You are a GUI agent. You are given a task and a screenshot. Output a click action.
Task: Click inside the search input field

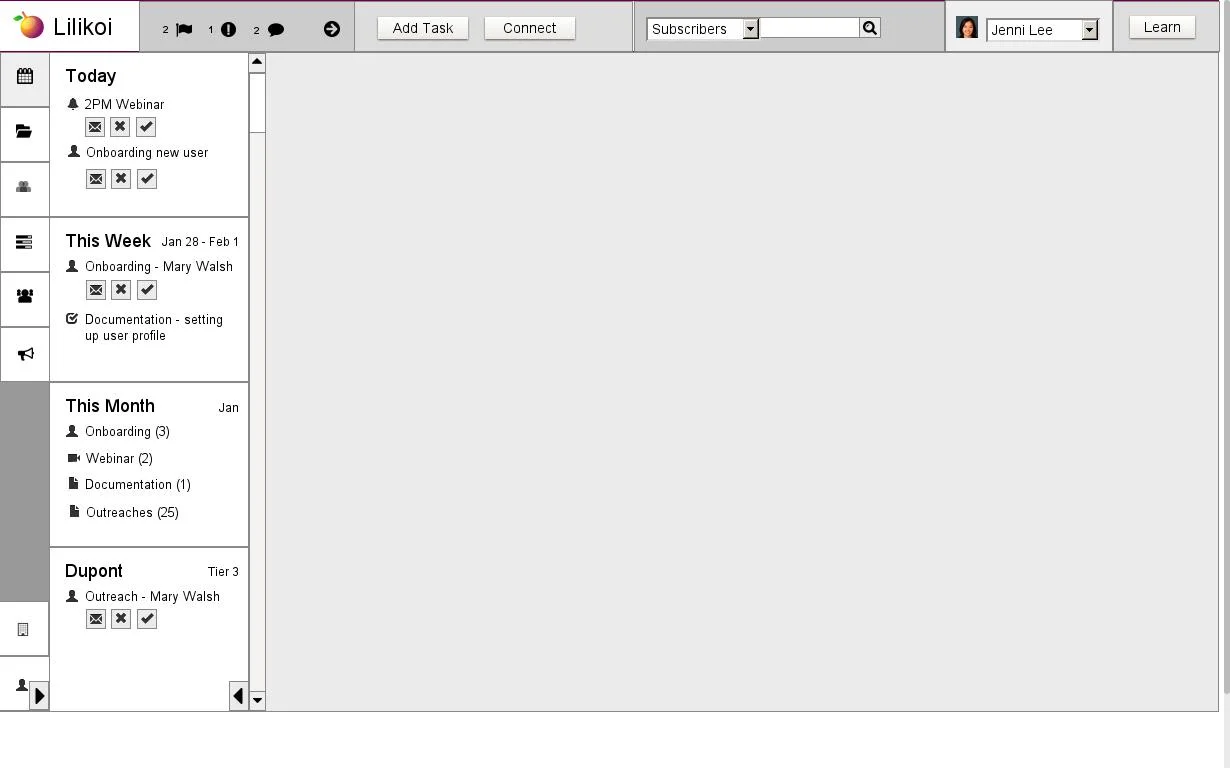pos(810,28)
